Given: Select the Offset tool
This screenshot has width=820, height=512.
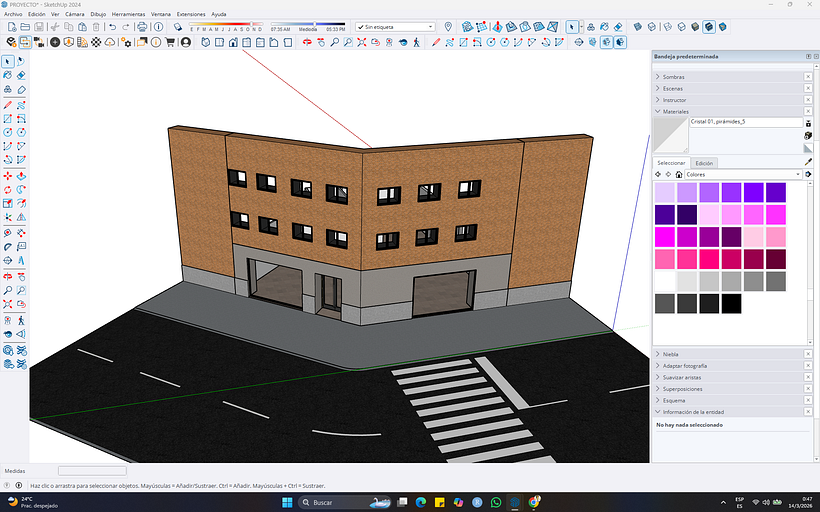Looking at the screenshot, I should click(x=21, y=203).
